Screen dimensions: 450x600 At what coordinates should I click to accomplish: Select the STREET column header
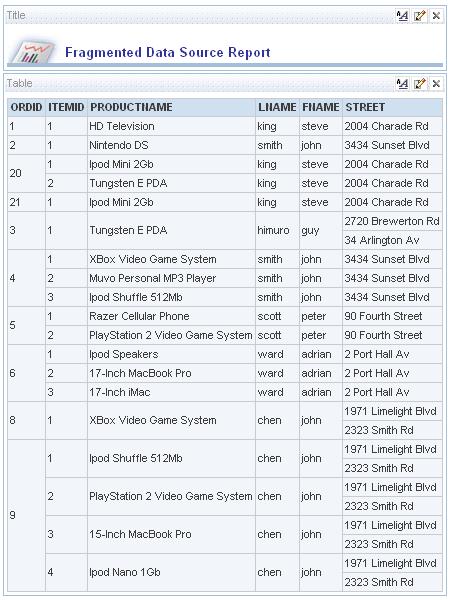point(392,107)
